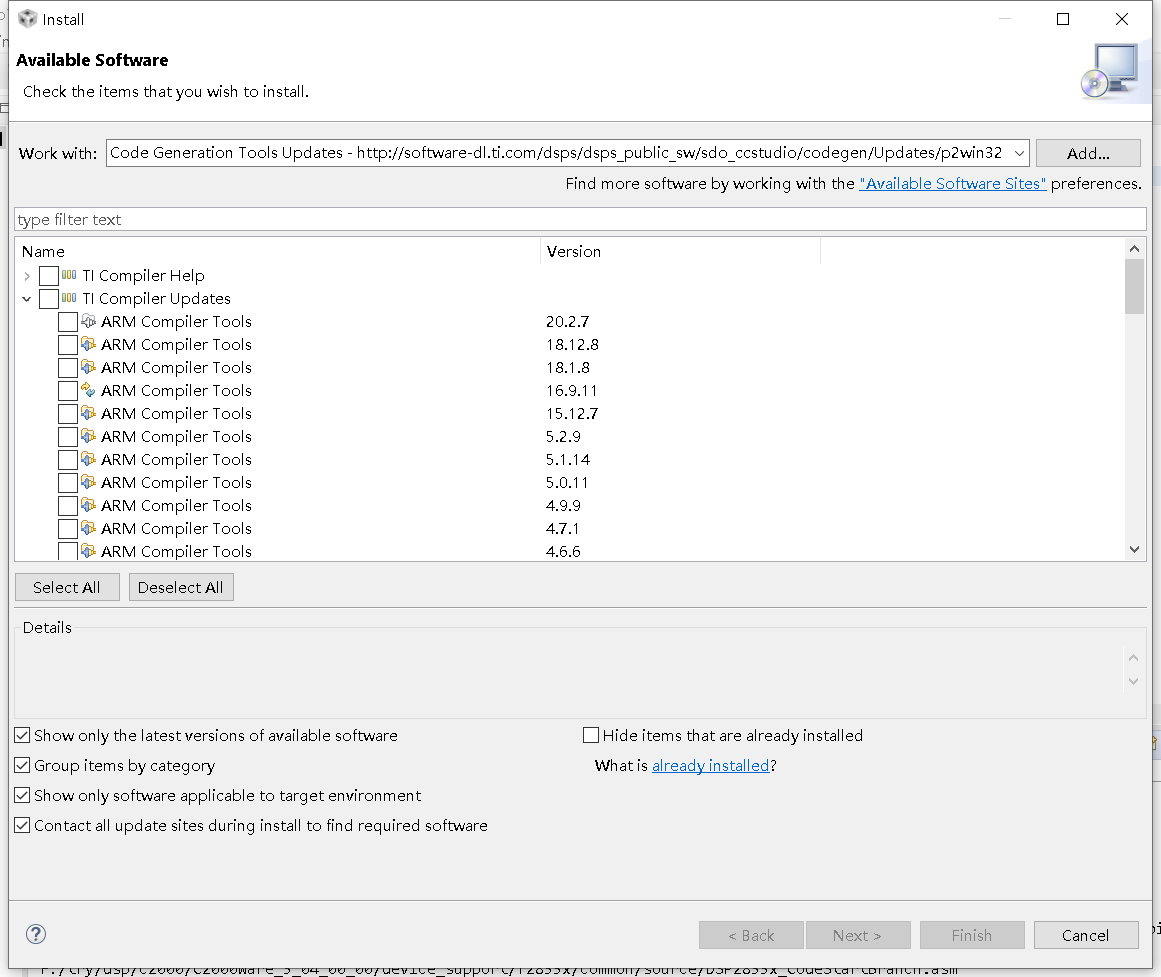
Task: Click the TI Compiler Help category icon
Action: 69,276
